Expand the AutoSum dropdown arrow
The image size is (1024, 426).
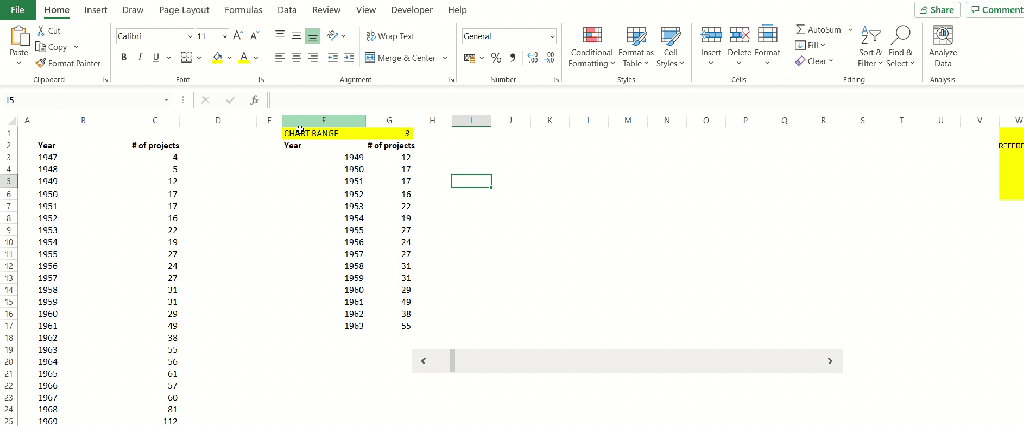click(x=850, y=30)
